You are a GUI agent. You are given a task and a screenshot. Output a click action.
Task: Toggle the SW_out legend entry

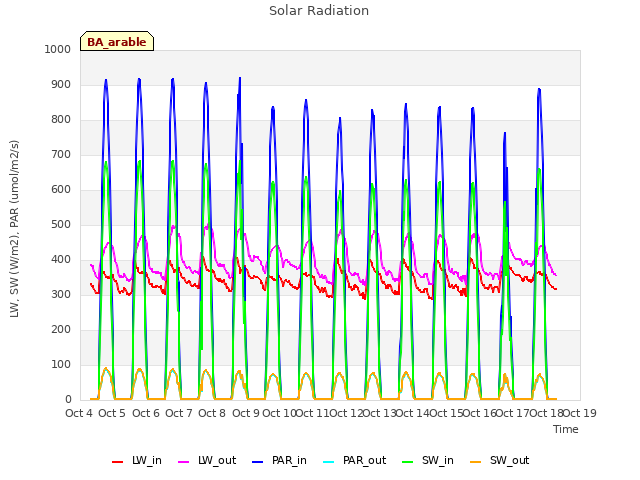(500, 460)
